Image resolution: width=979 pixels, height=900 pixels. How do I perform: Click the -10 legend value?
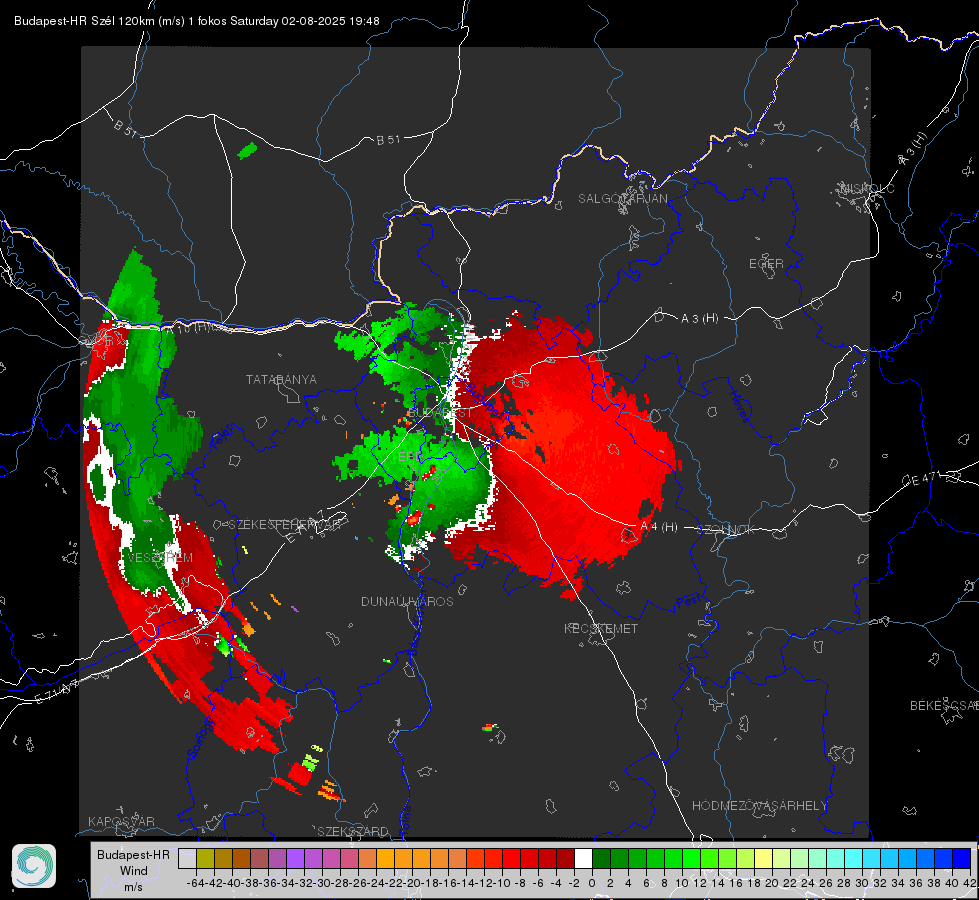click(x=502, y=883)
